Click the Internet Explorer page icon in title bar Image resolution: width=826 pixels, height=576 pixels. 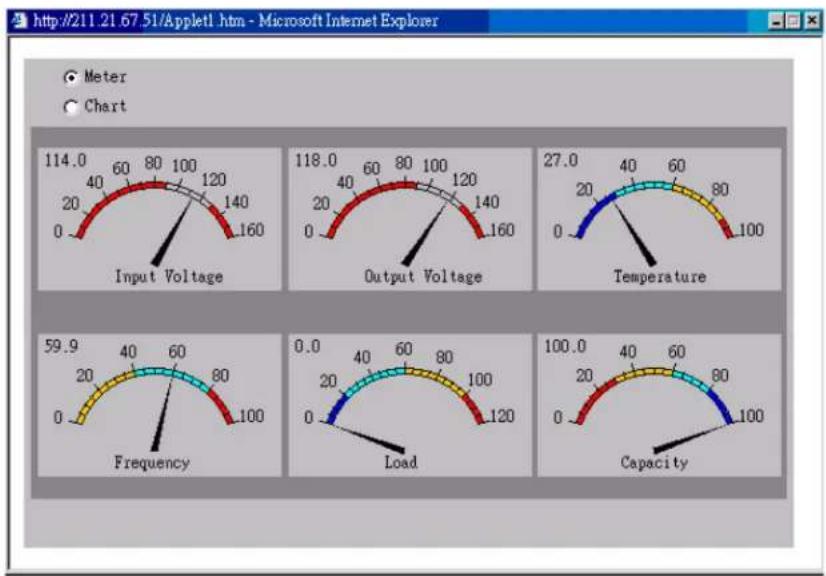tap(19, 21)
